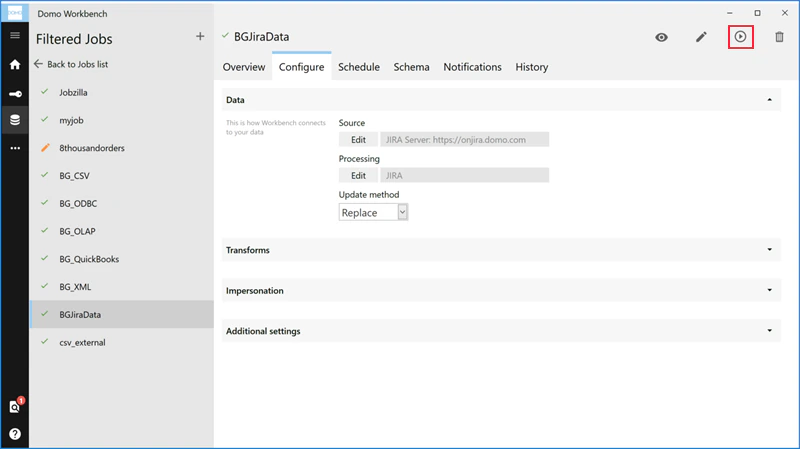Click Edit button for Processing
The height and width of the screenshot is (449, 800).
[358, 175]
